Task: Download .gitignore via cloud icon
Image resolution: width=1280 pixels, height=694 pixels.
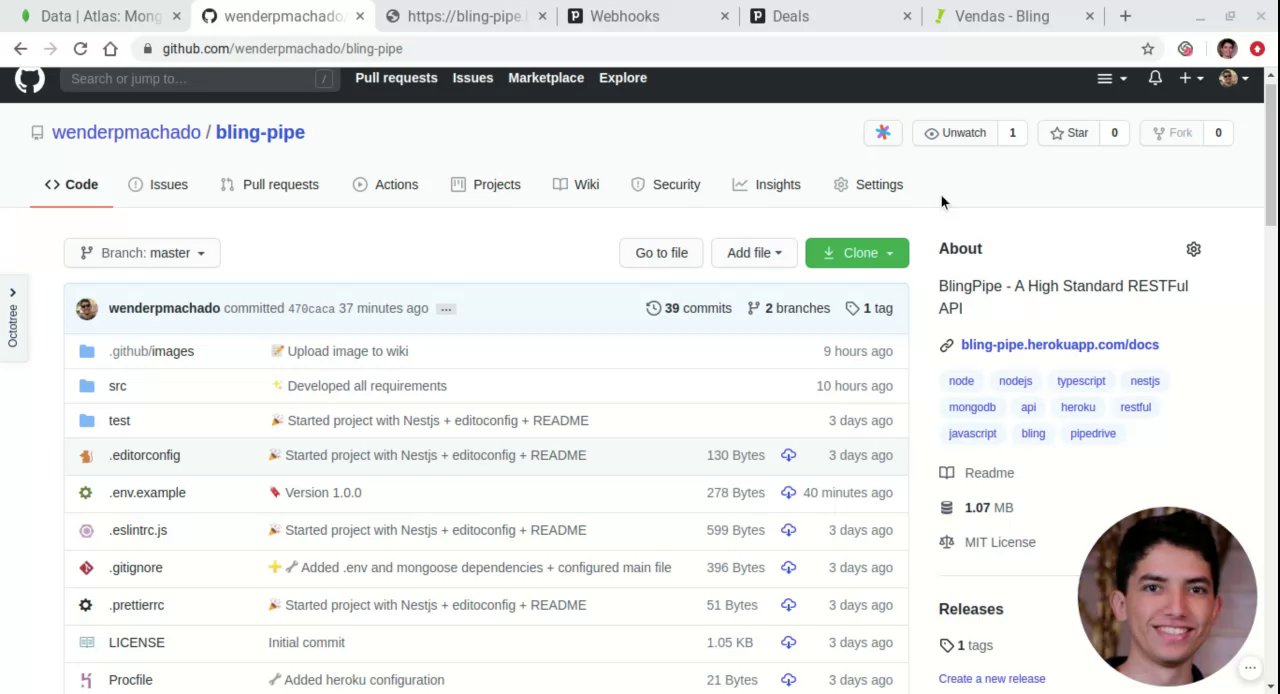Action: click(x=788, y=567)
